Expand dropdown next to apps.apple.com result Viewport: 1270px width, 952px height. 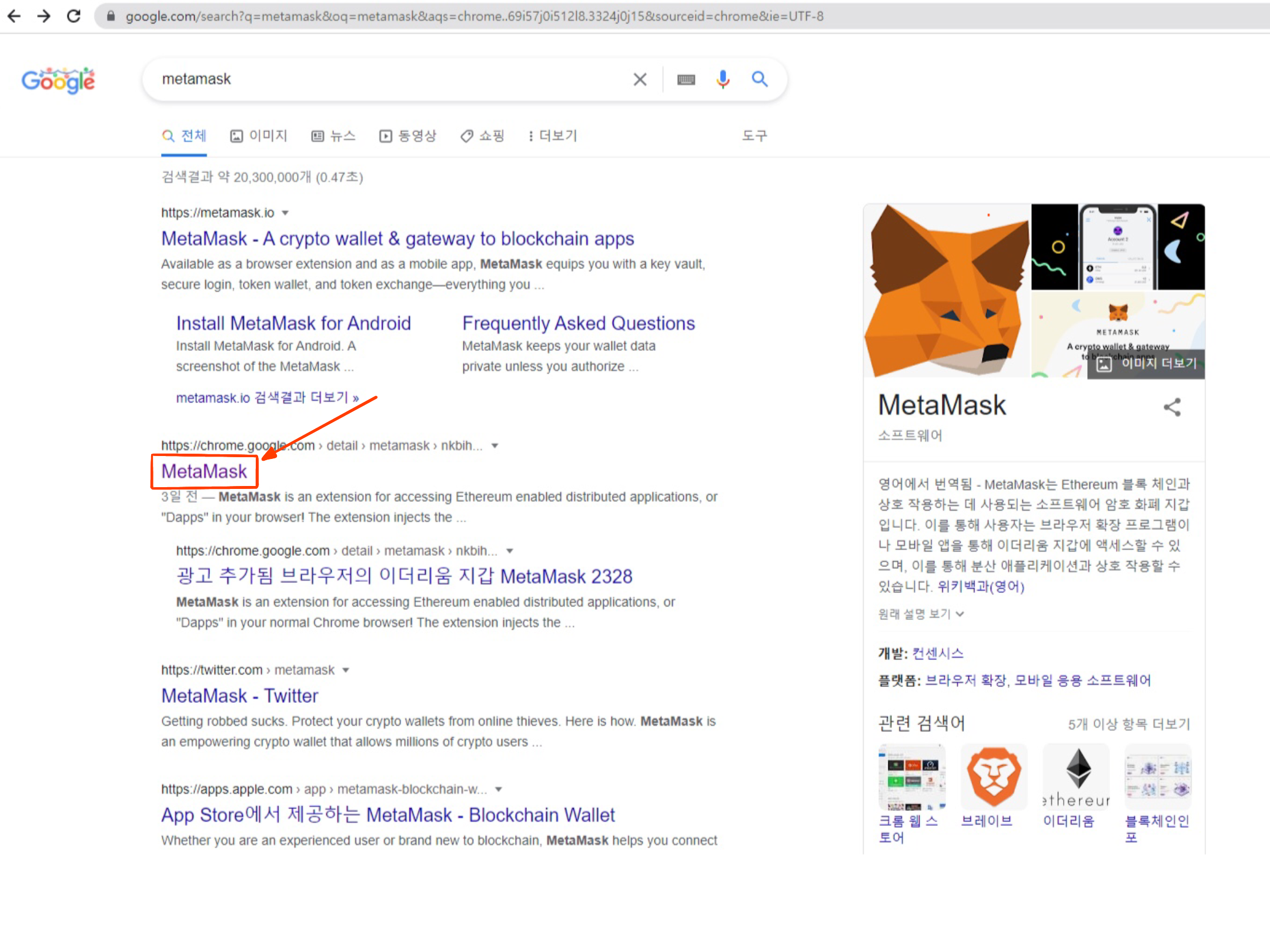pyautogui.click(x=499, y=789)
